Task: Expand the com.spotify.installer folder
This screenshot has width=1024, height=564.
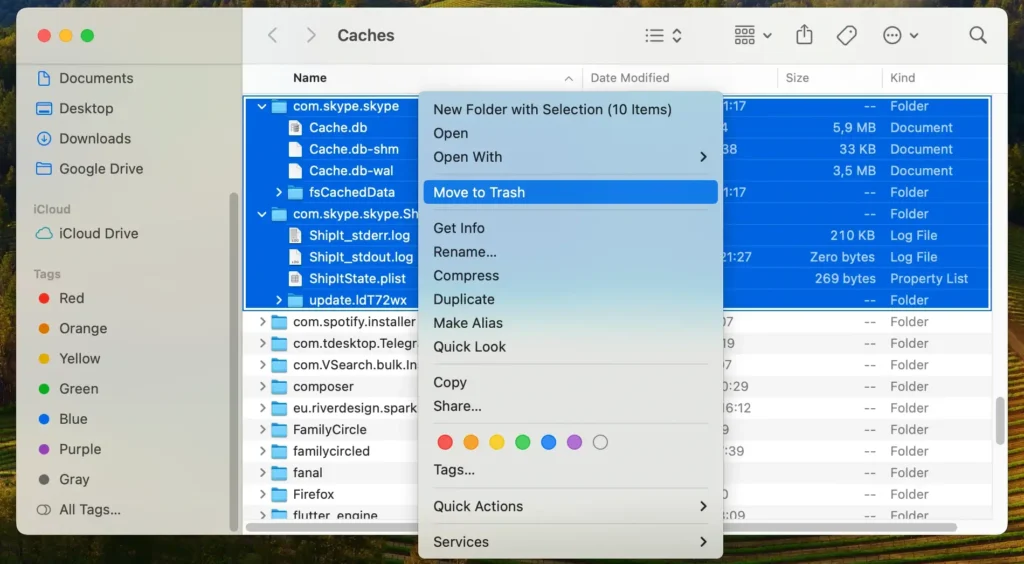Action: click(x=263, y=322)
